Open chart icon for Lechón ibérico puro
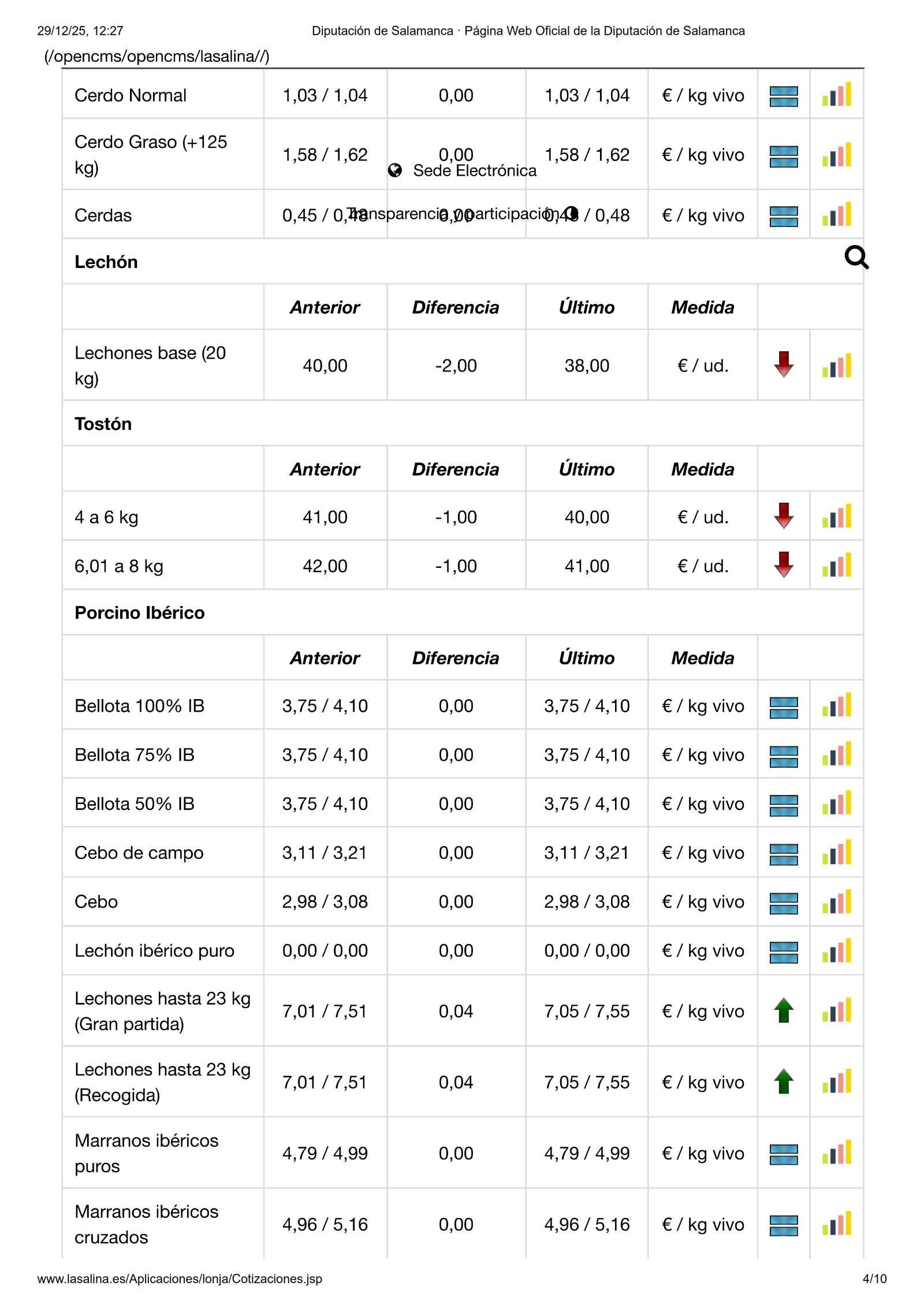 tap(837, 950)
